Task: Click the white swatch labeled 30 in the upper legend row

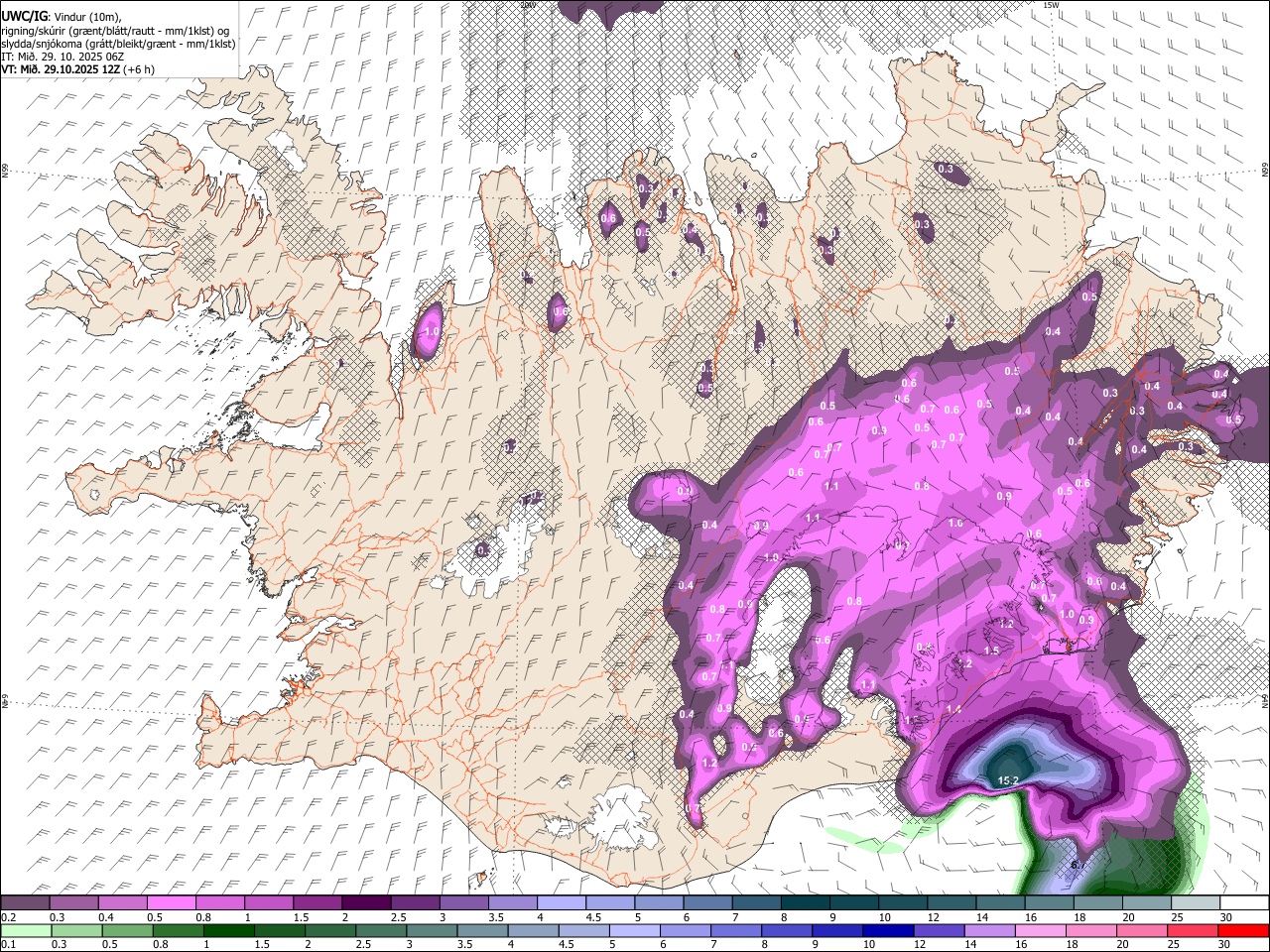Action: [x=1244, y=902]
